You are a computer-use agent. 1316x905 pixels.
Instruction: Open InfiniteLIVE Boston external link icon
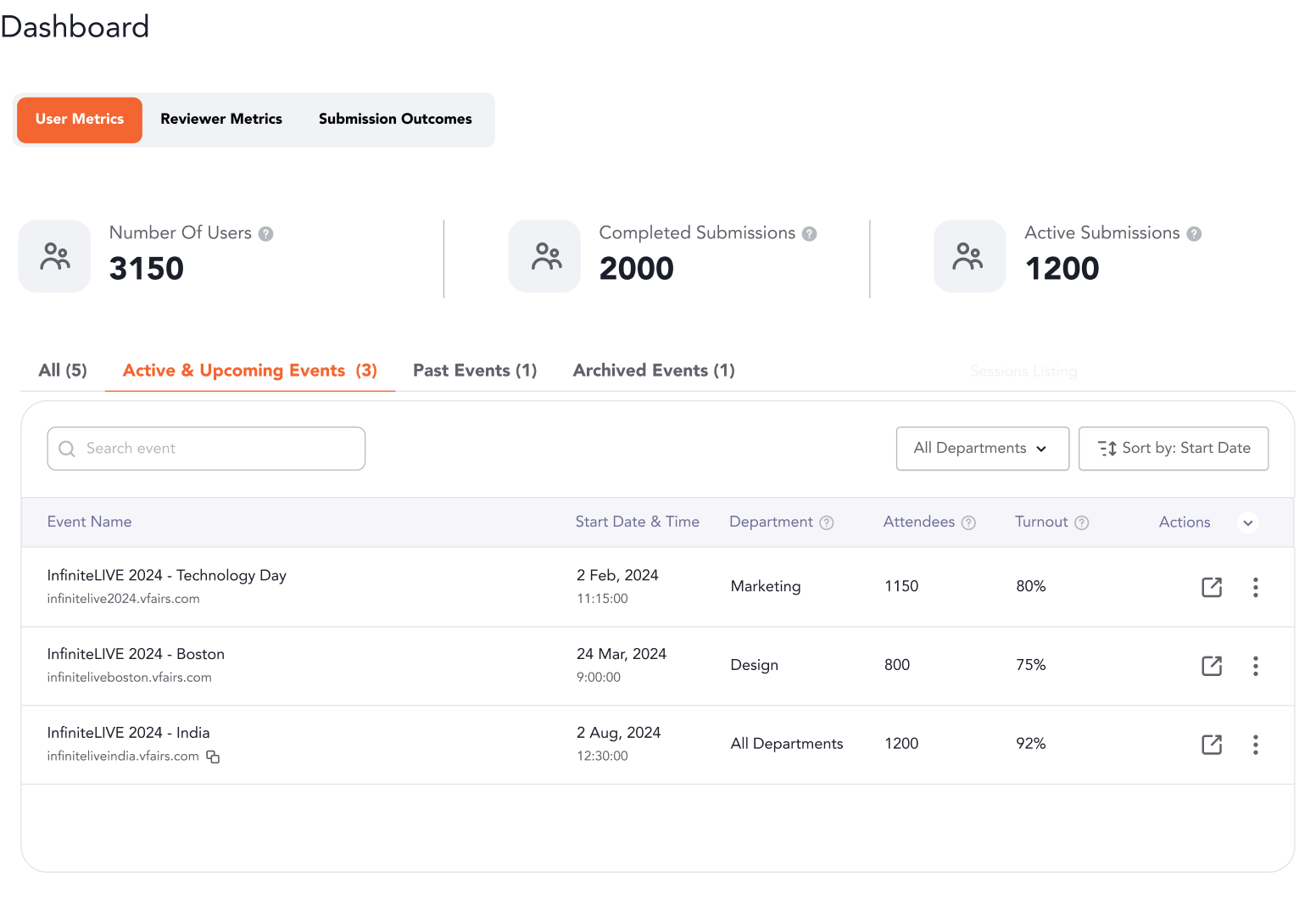click(1212, 666)
